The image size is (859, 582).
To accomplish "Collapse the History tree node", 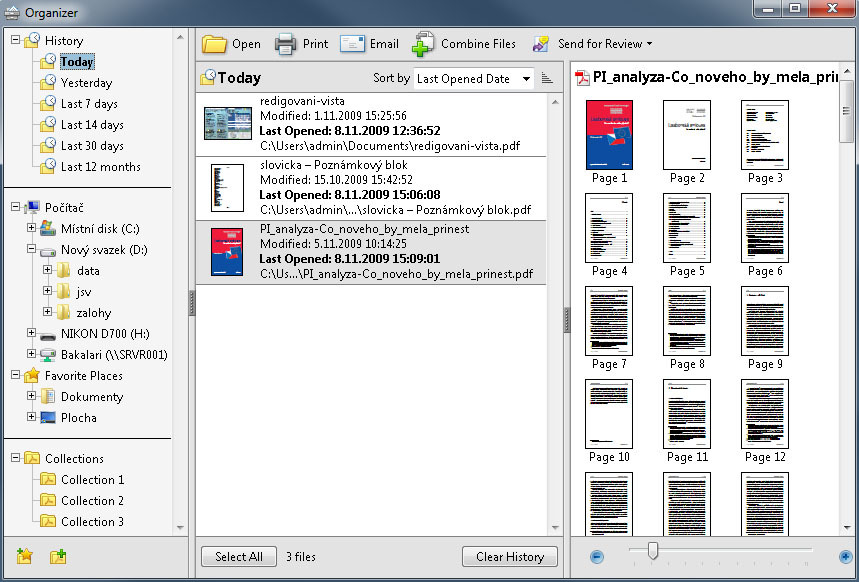I will coord(17,40).
